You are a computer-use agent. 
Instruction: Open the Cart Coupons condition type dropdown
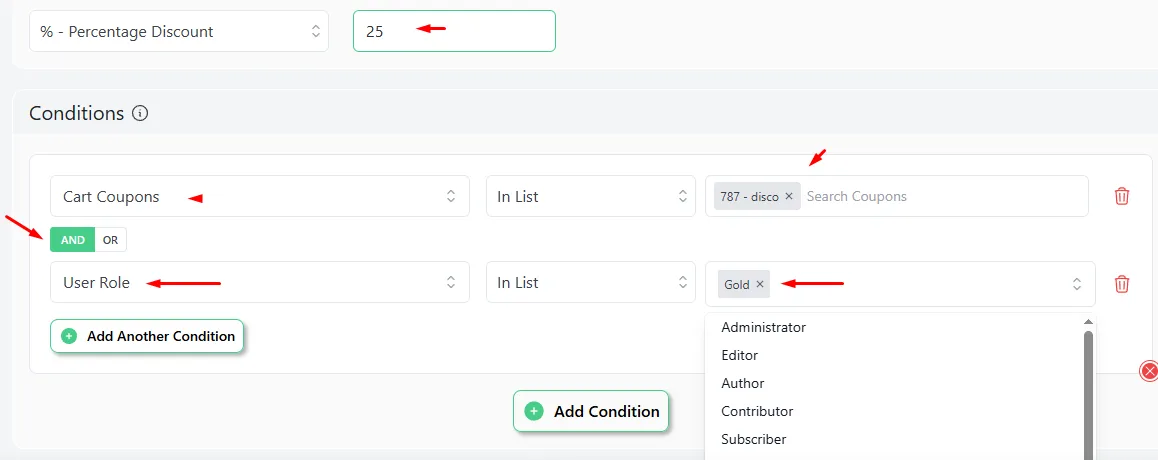click(x=260, y=196)
